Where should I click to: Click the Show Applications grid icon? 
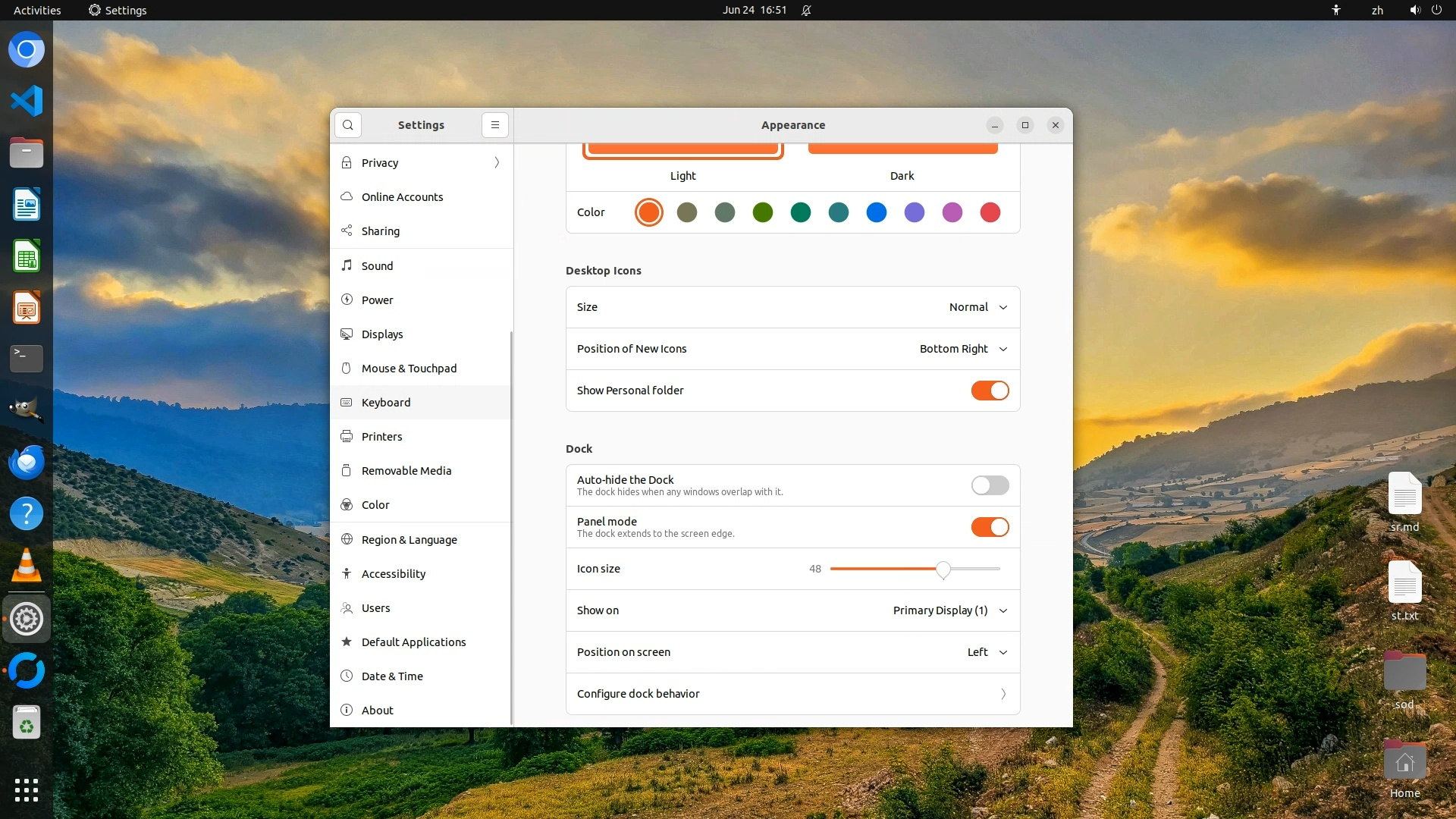[x=27, y=789]
